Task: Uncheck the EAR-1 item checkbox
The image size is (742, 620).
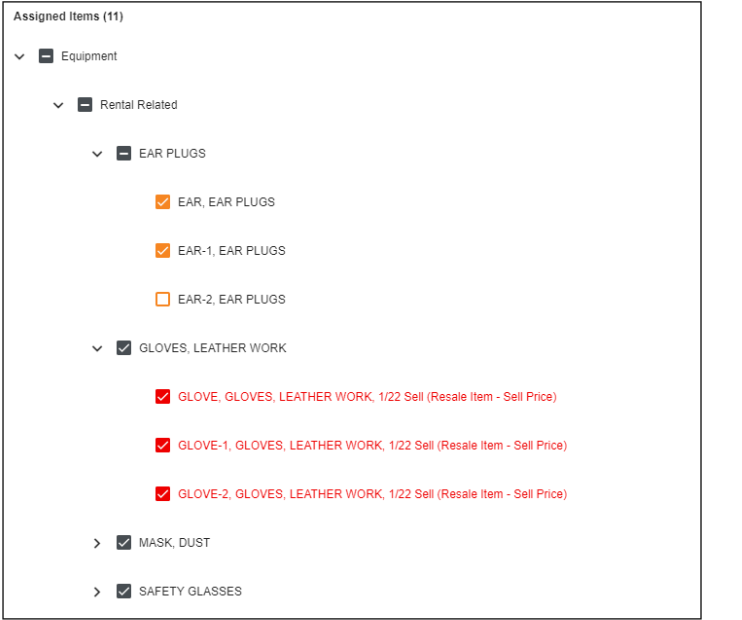Action: [x=163, y=251]
